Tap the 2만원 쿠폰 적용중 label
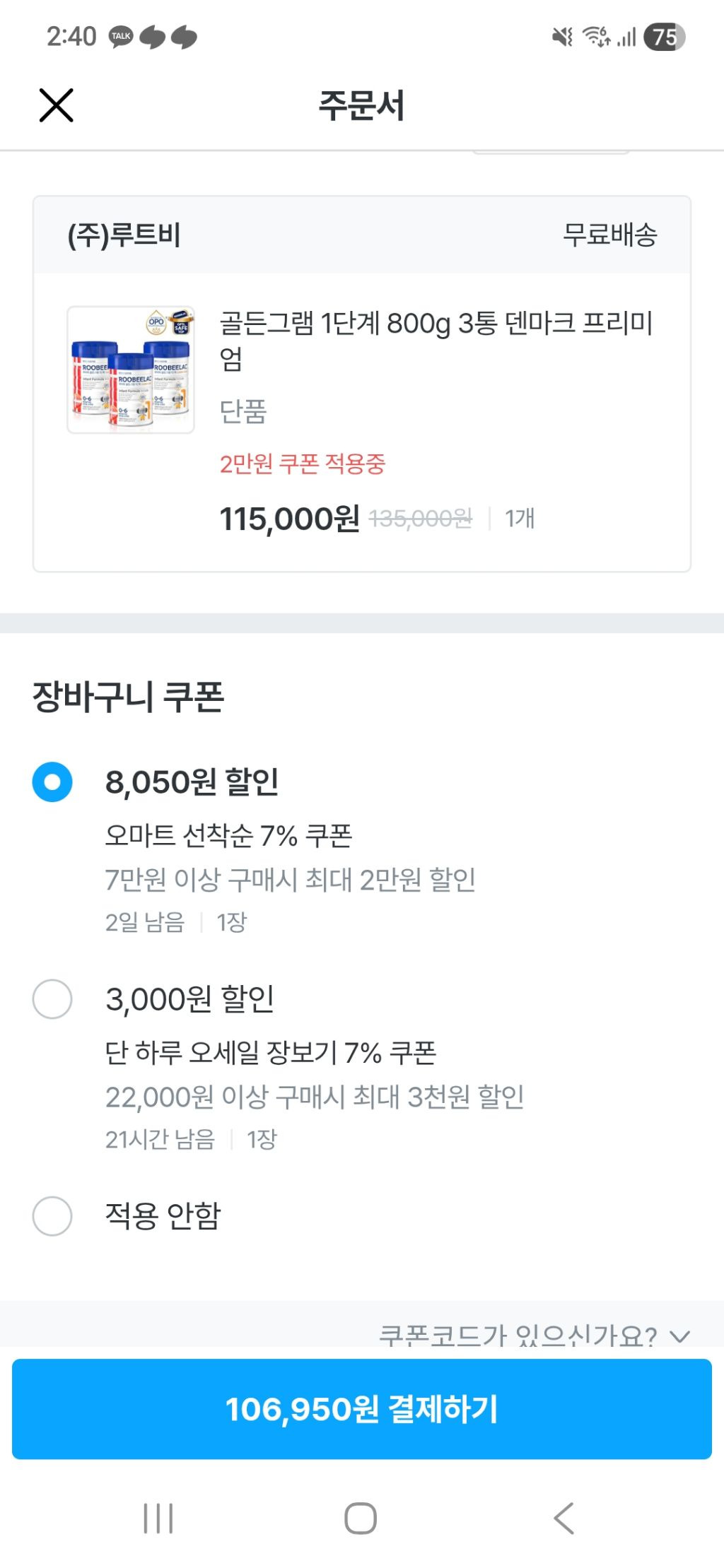Image resolution: width=724 pixels, height=1568 pixels. pos(302,464)
